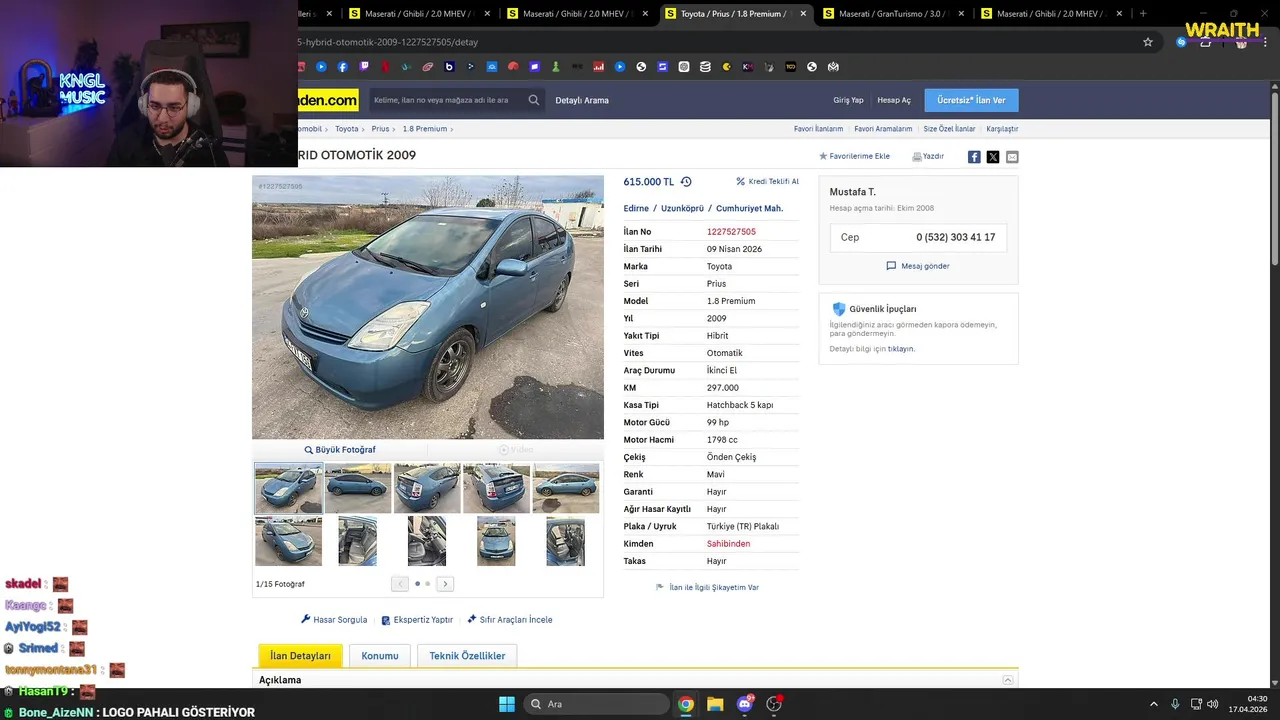1280x720 pixels.
Task: Click İlan ile İlgili Şikayetim Var
Action: pos(708,588)
